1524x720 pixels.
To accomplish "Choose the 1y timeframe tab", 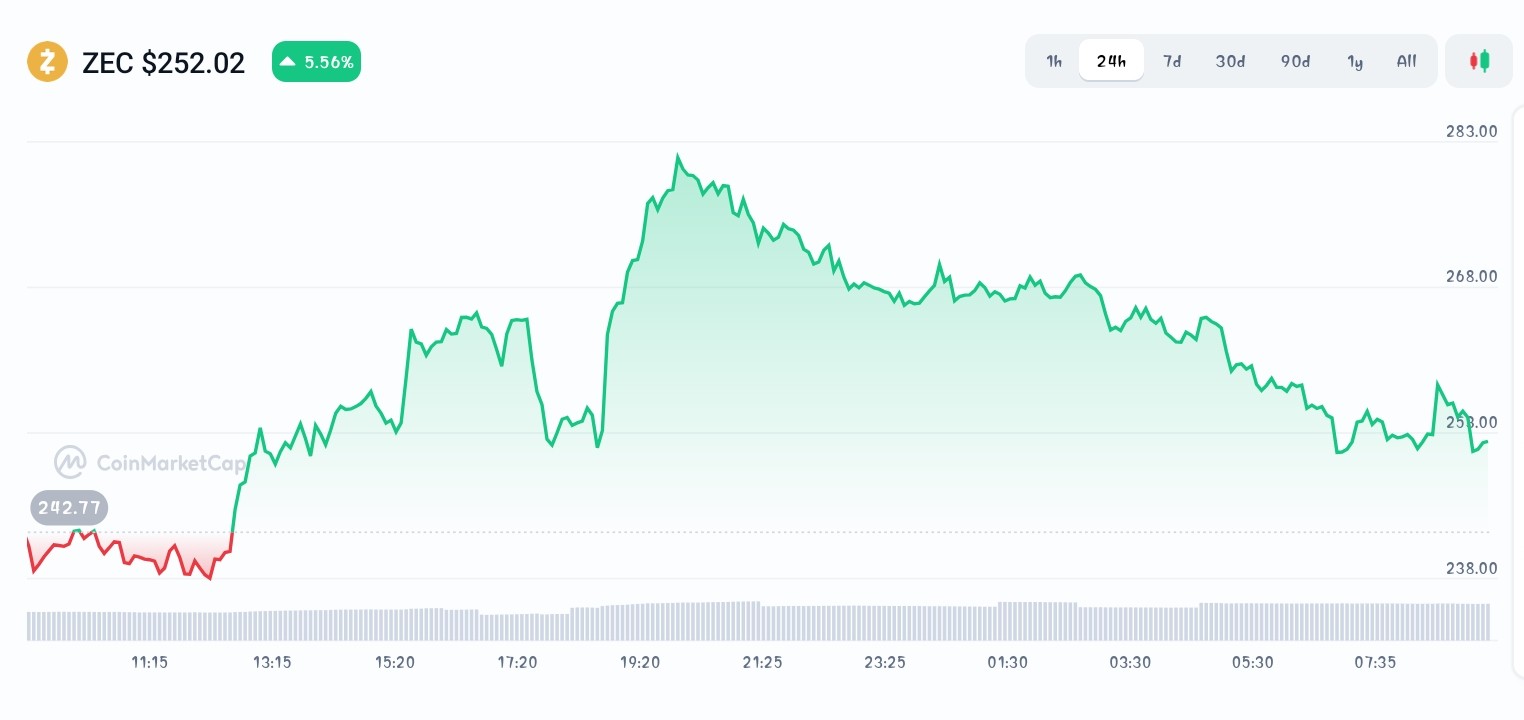I will (1355, 61).
